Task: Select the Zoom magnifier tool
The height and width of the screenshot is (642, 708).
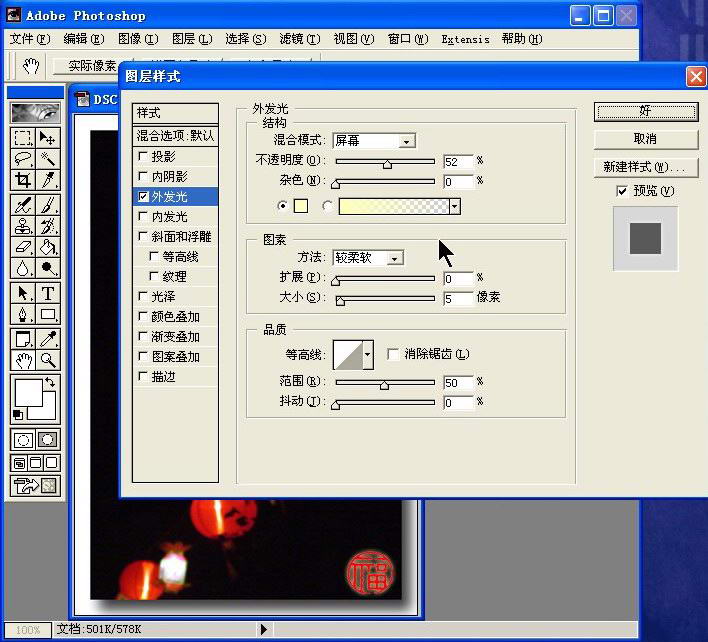Action: [x=47, y=361]
